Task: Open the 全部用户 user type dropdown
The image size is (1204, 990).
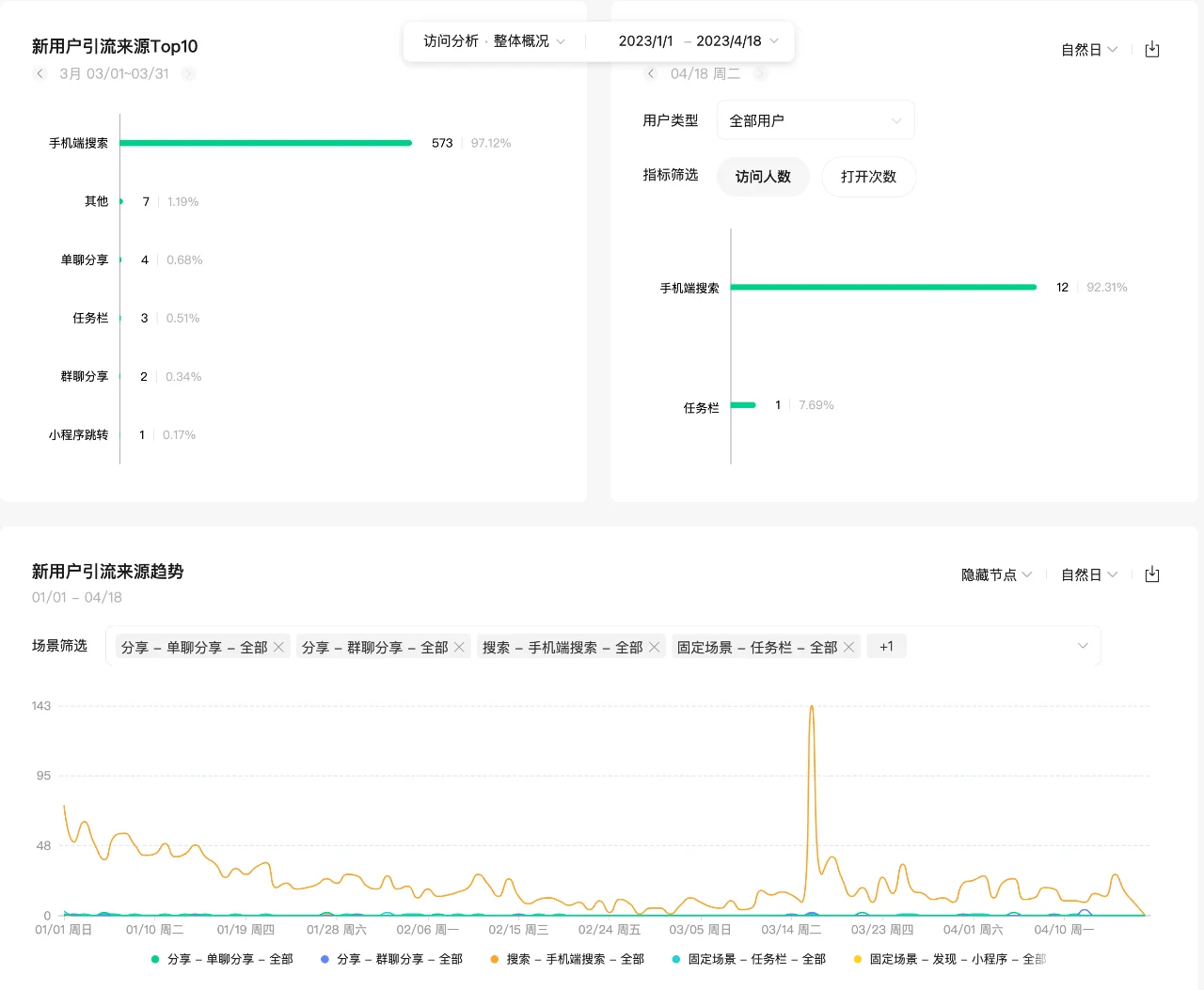Action: click(x=816, y=119)
